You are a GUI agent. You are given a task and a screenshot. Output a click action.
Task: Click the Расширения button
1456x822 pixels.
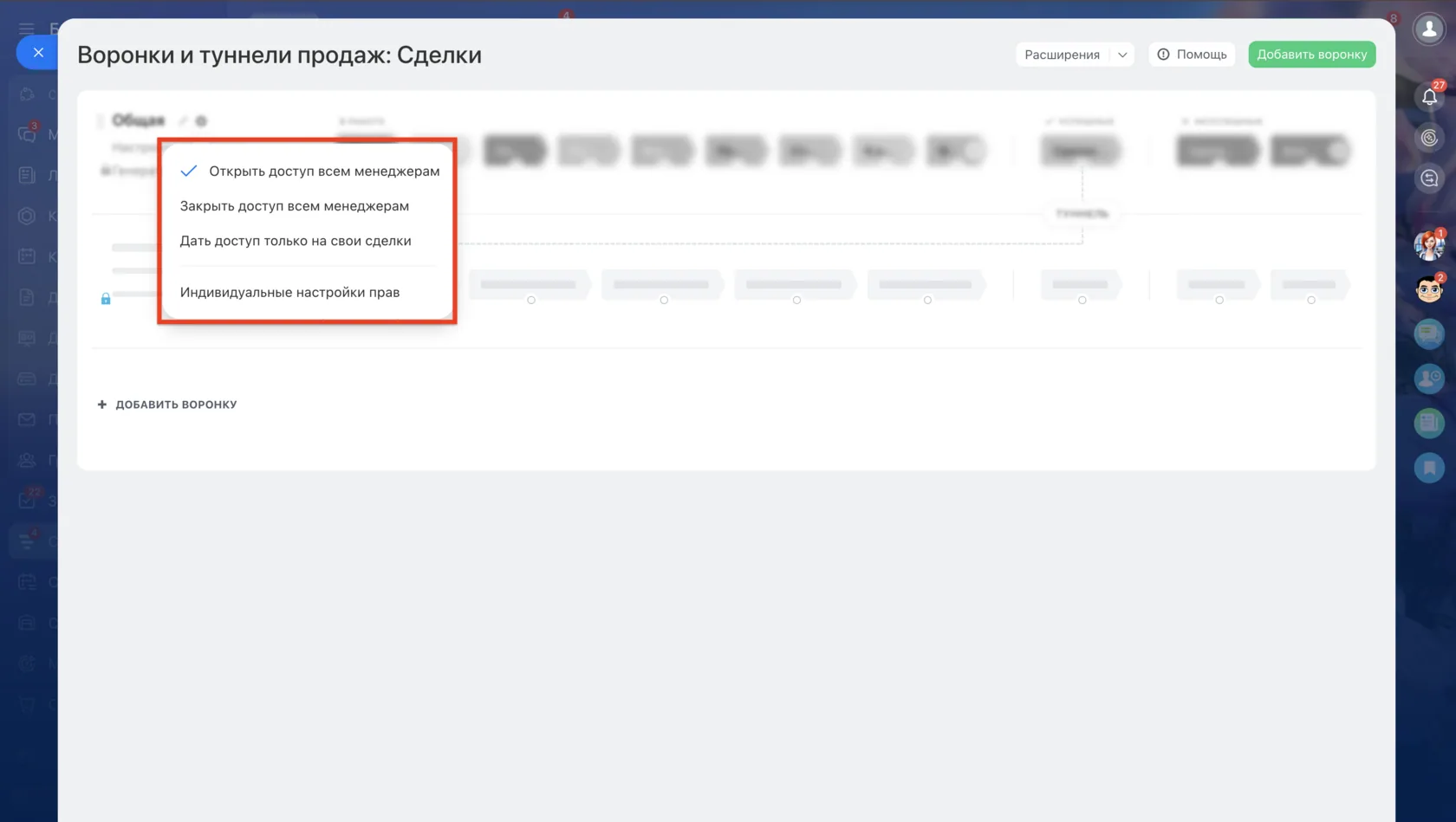(x=1063, y=55)
